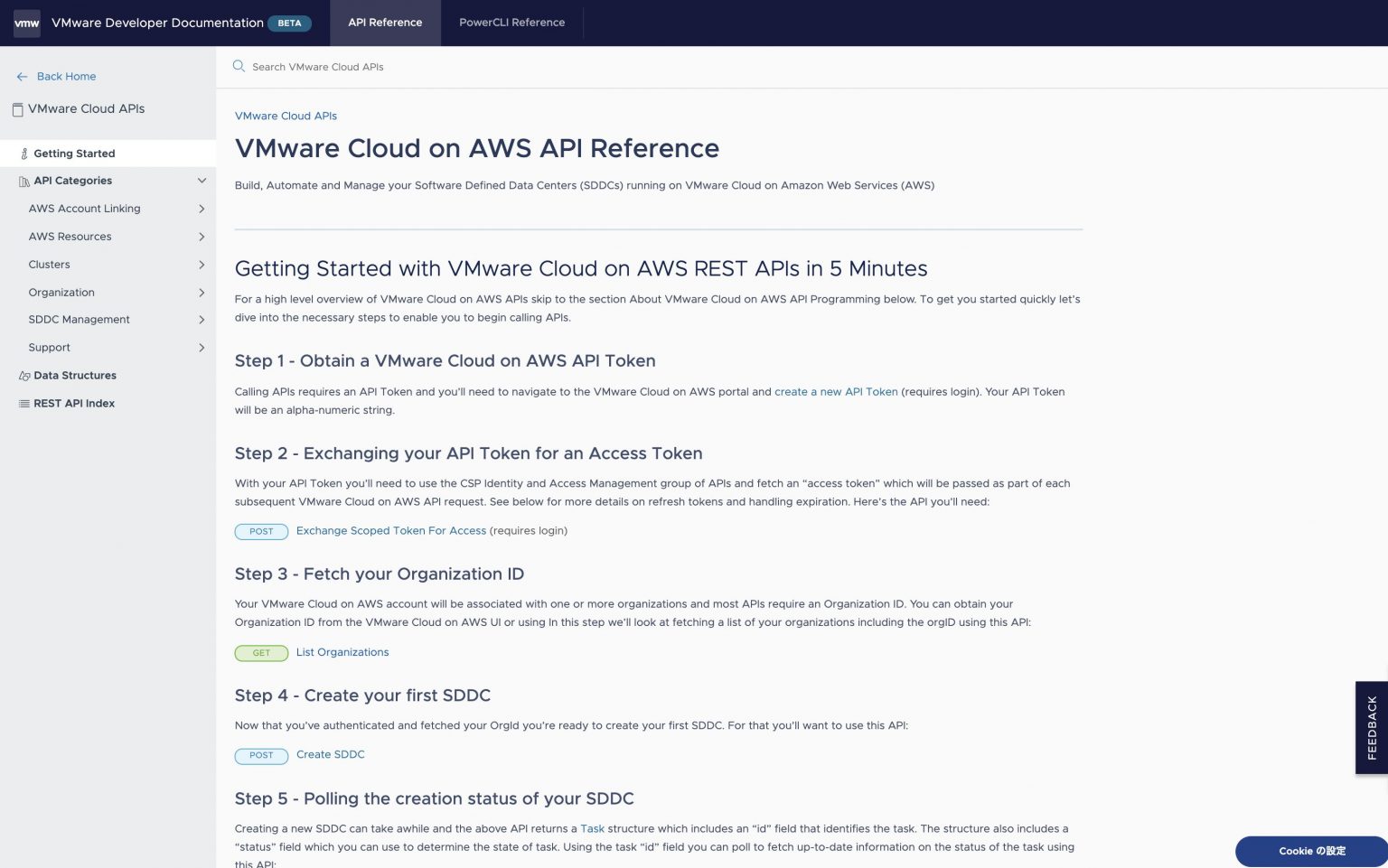Image resolution: width=1388 pixels, height=868 pixels.
Task: Click POST badge beside Exchange Scoped Token
Action: click(x=261, y=532)
